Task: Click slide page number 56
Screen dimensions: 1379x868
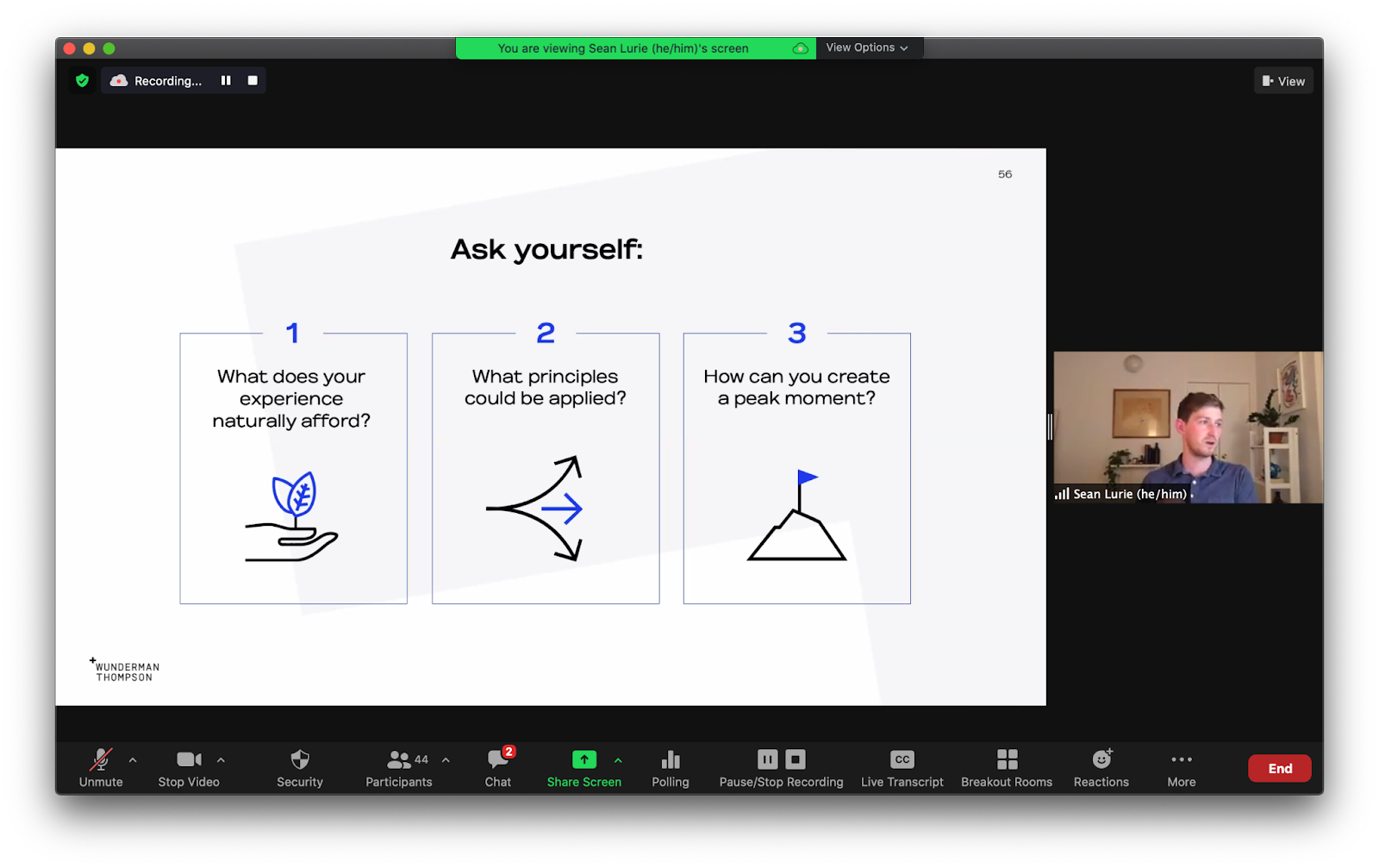Action: point(1005,174)
